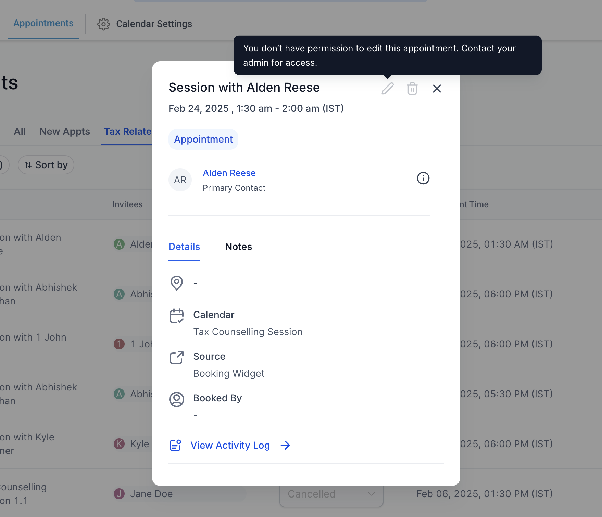Click the Kyle invitee avatar
This screenshot has width=602, height=517.
coord(119,444)
